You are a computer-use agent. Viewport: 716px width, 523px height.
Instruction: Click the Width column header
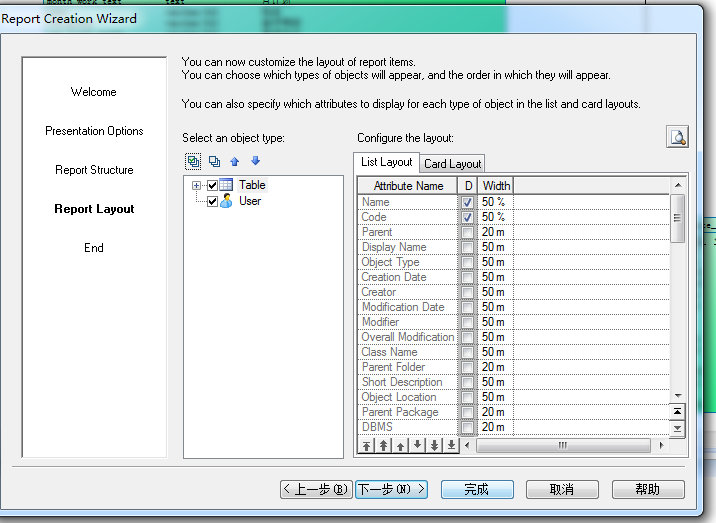(x=496, y=186)
